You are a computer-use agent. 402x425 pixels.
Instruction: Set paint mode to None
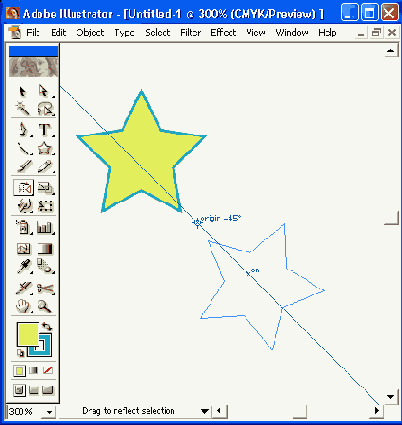click(48, 370)
